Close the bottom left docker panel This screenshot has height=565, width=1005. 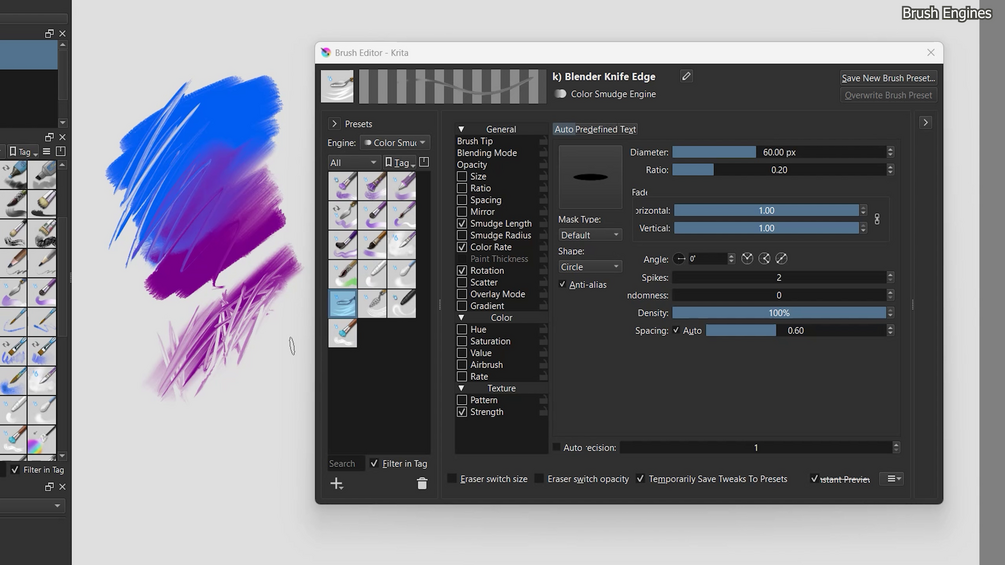point(62,487)
